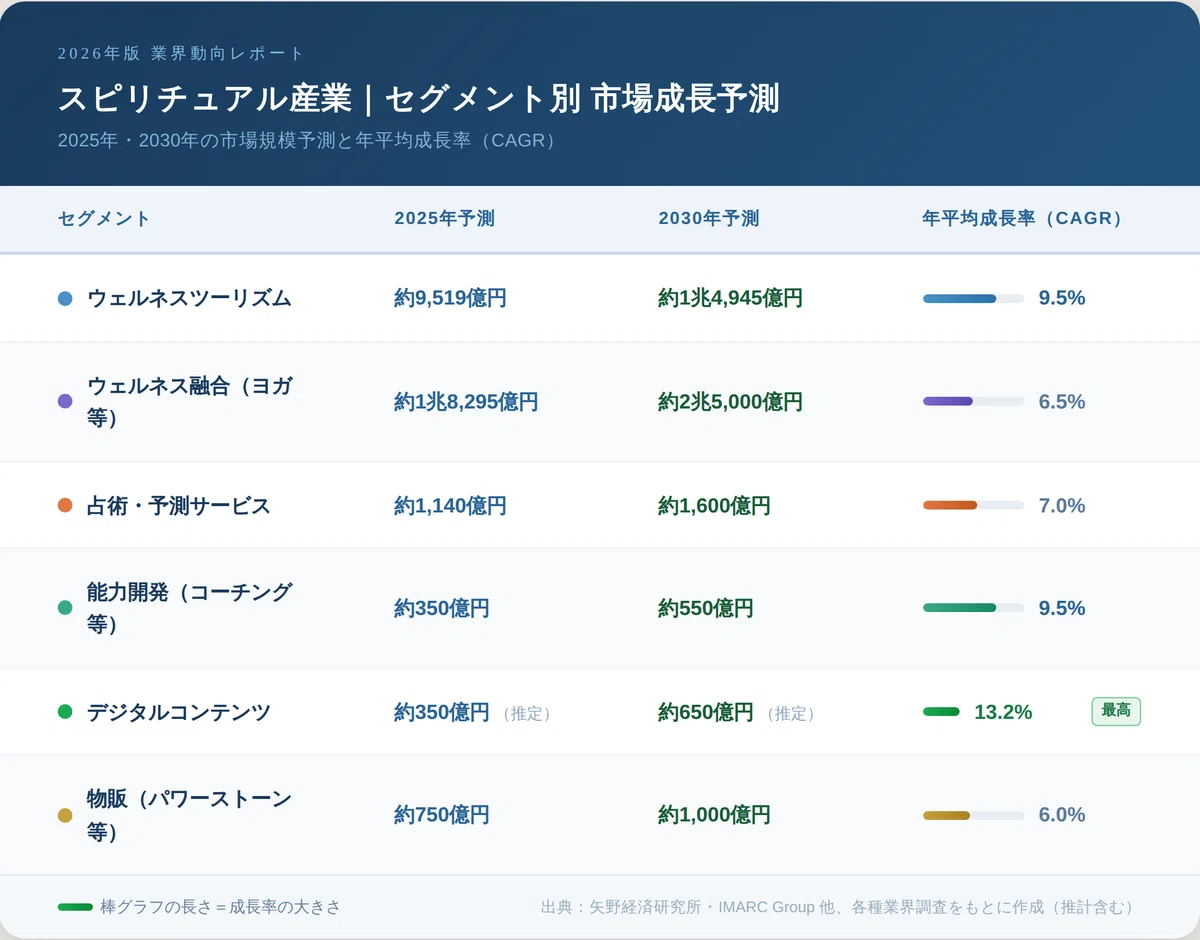Select the ウェルネスツーリズム segment name

[x=189, y=298]
